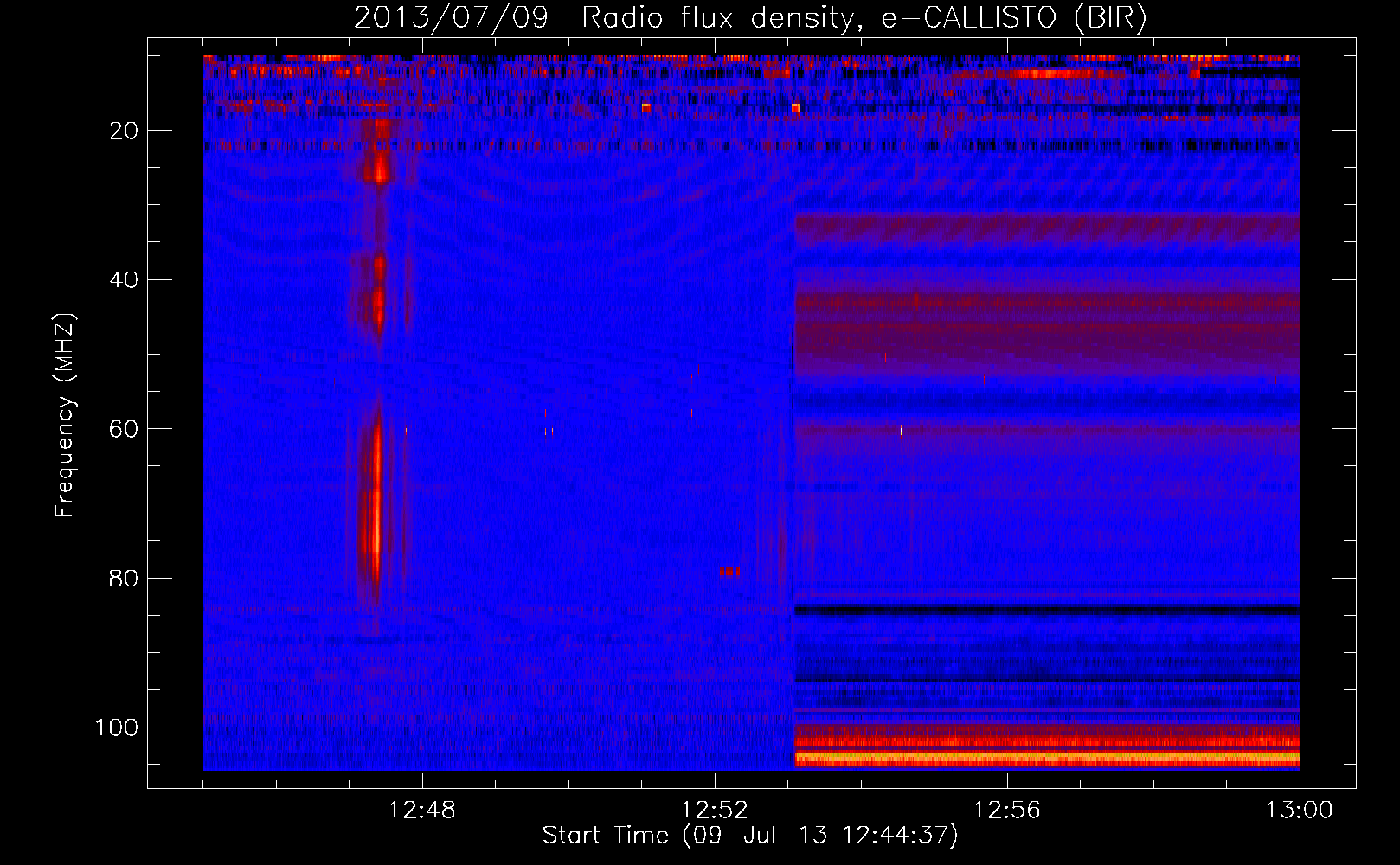Click the 'Start Time (09-Jul-13 12:44:37)' label

[x=750, y=836]
